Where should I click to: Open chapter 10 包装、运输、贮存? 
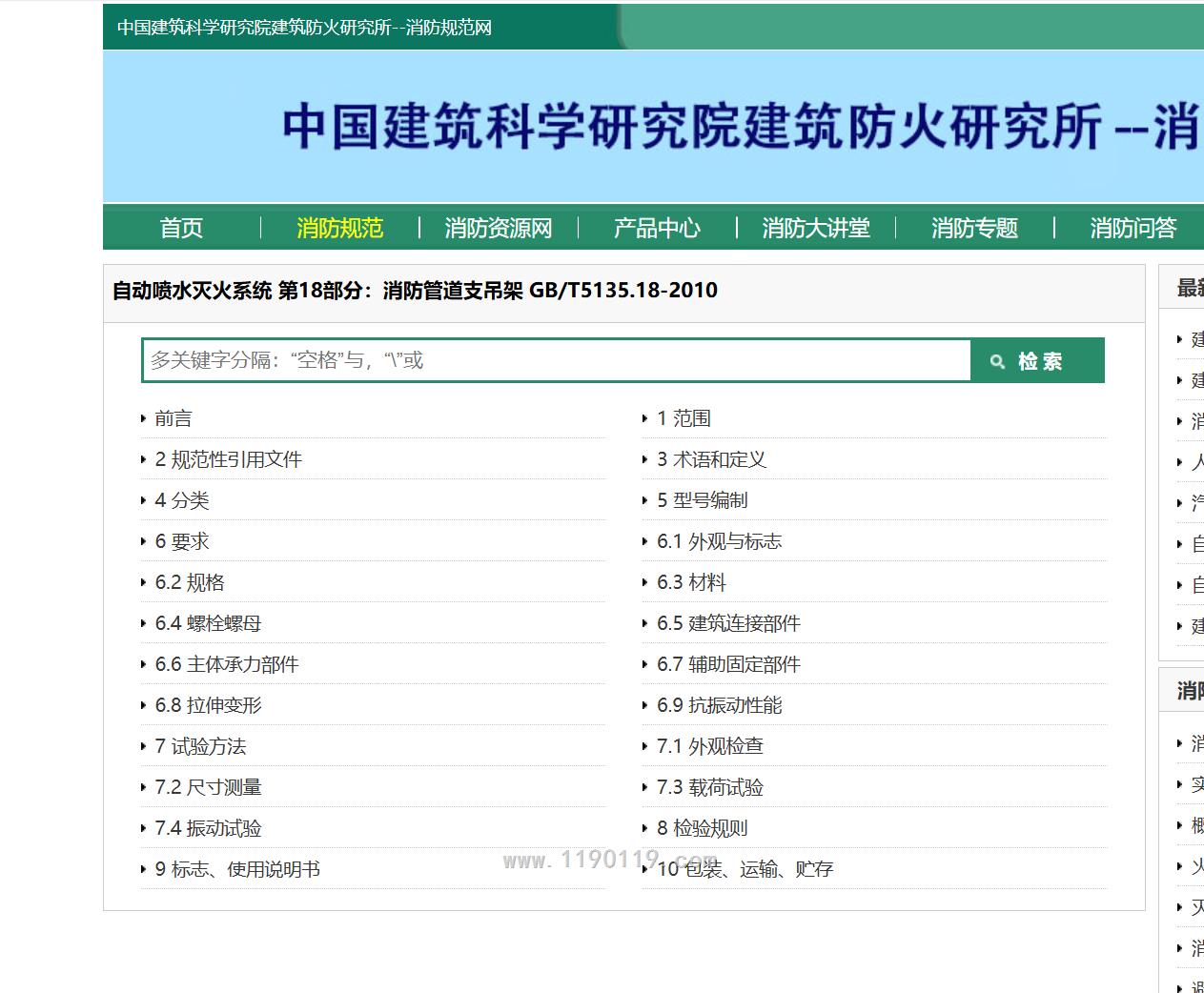[x=745, y=869]
